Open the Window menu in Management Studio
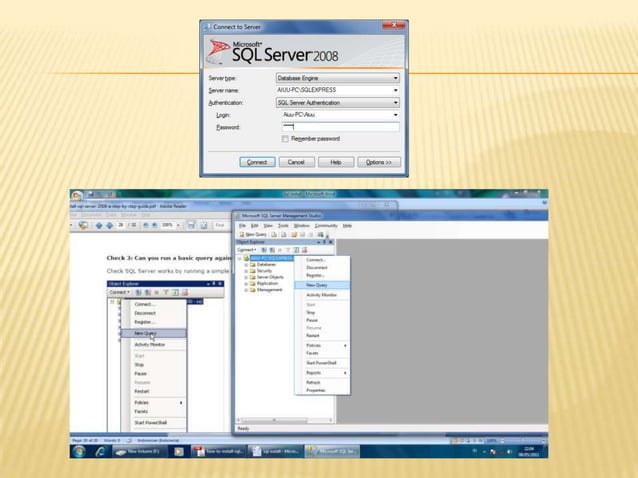This screenshot has width=638, height=478. pos(302,225)
